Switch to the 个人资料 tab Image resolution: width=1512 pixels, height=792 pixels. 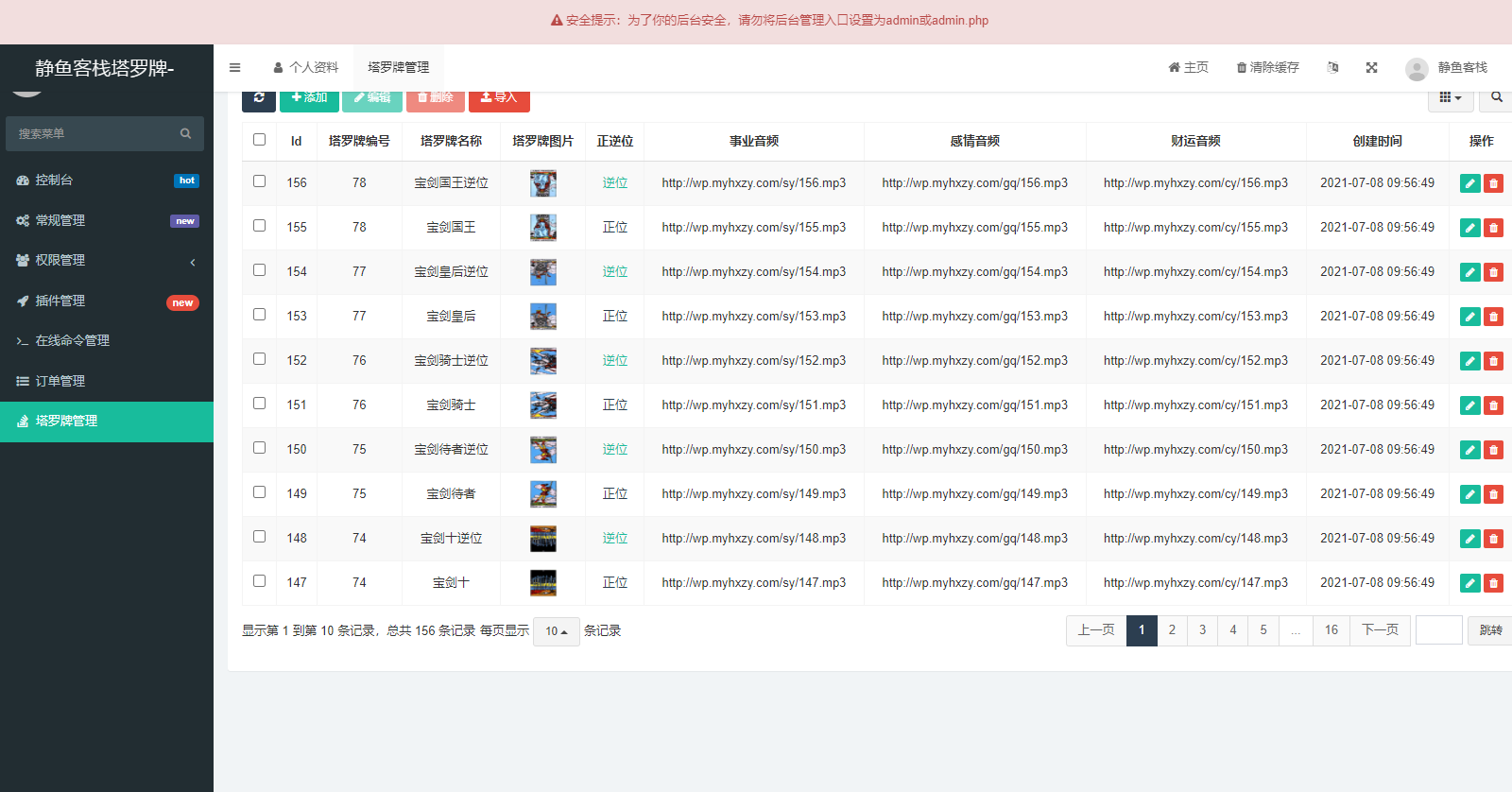pyautogui.click(x=305, y=68)
